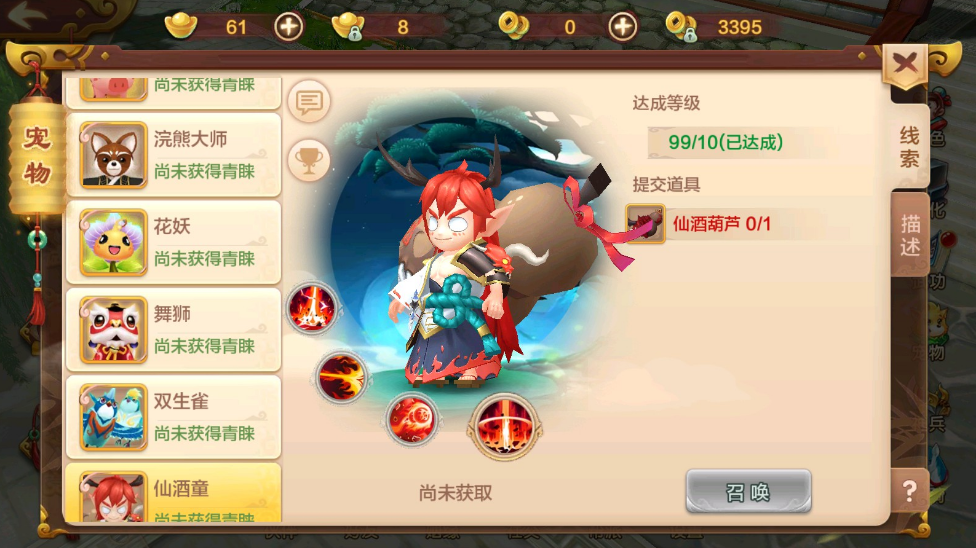Switch to the 描述 tab
Image resolution: width=976 pixels, height=548 pixels.
(909, 234)
